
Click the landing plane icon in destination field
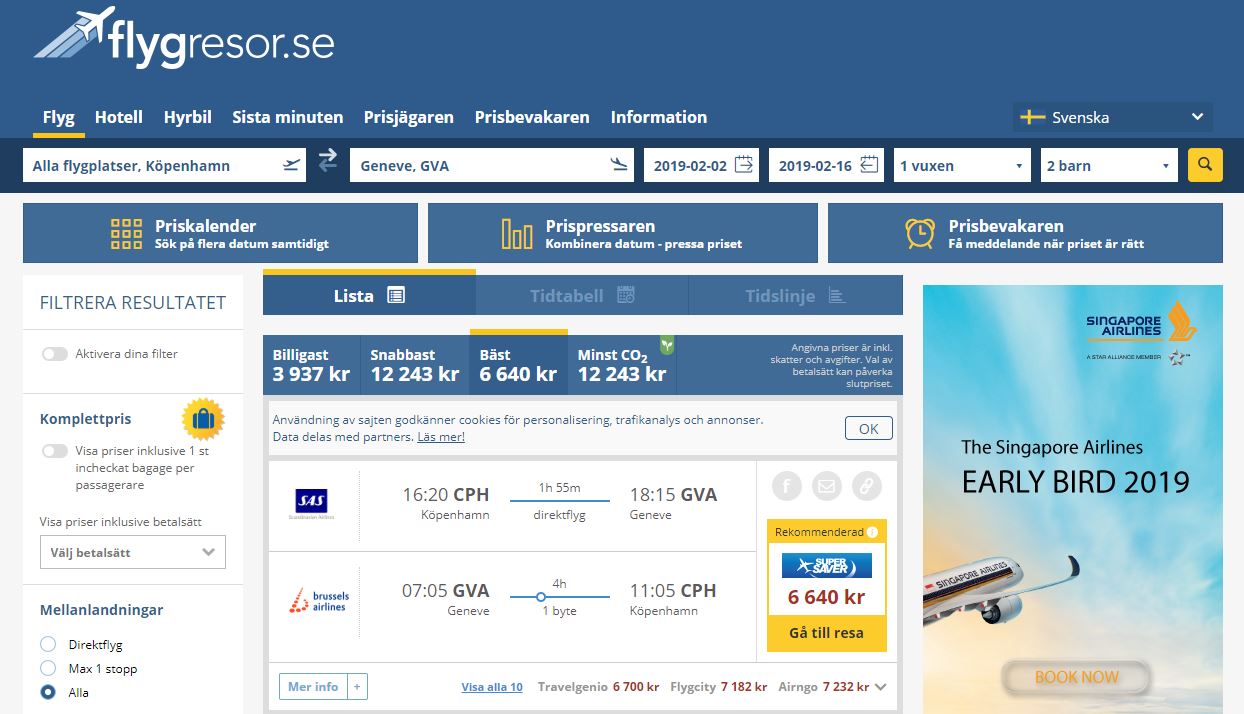click(x=619, y=166)
